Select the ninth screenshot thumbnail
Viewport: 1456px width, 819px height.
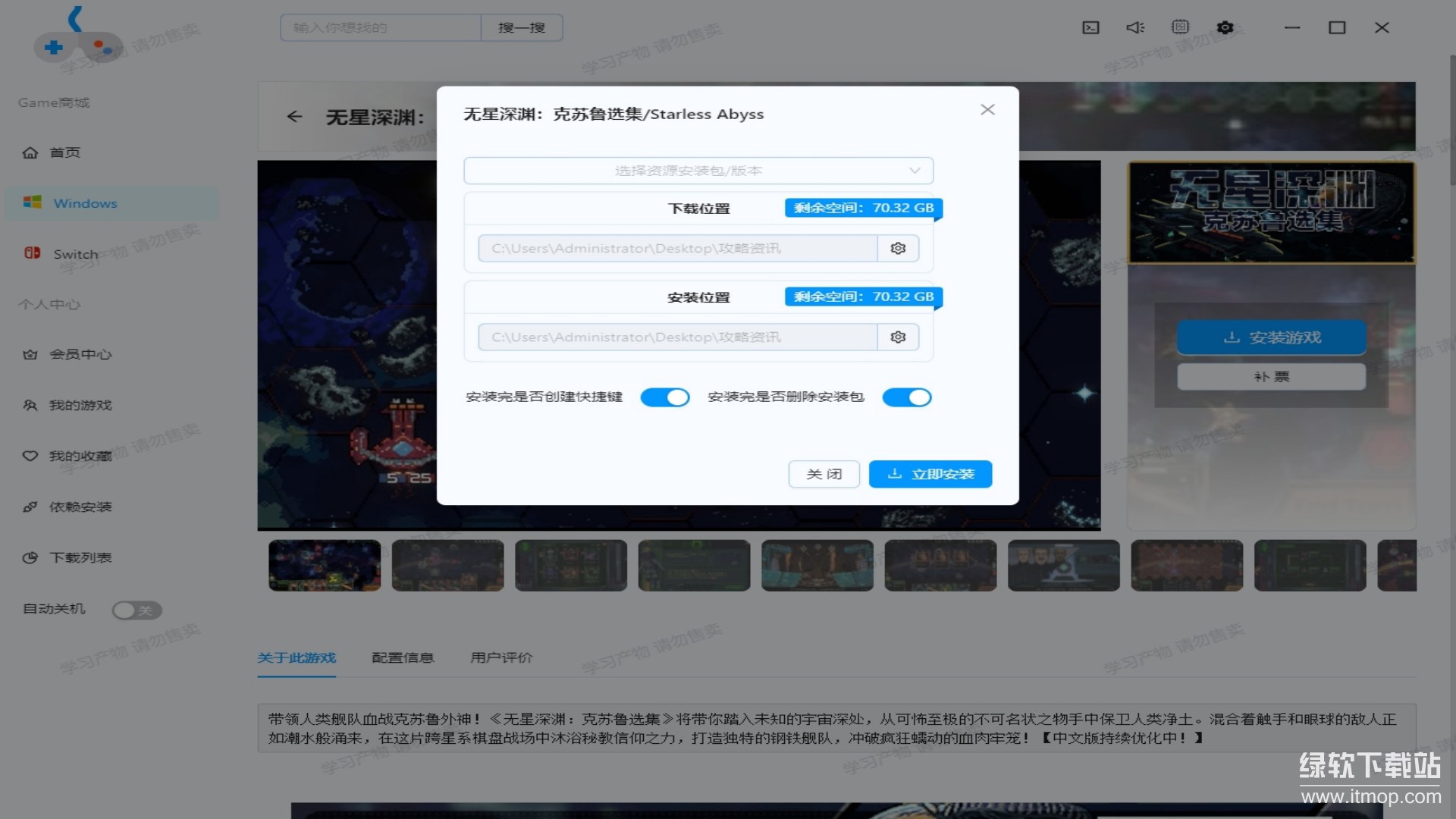tap(1310, 566)
